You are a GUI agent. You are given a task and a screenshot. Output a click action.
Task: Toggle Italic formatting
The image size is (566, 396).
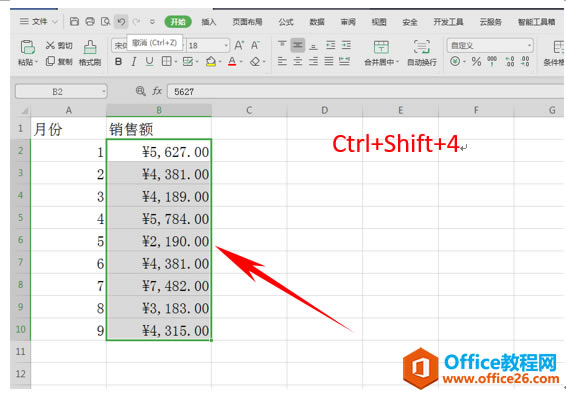(134, 62)
